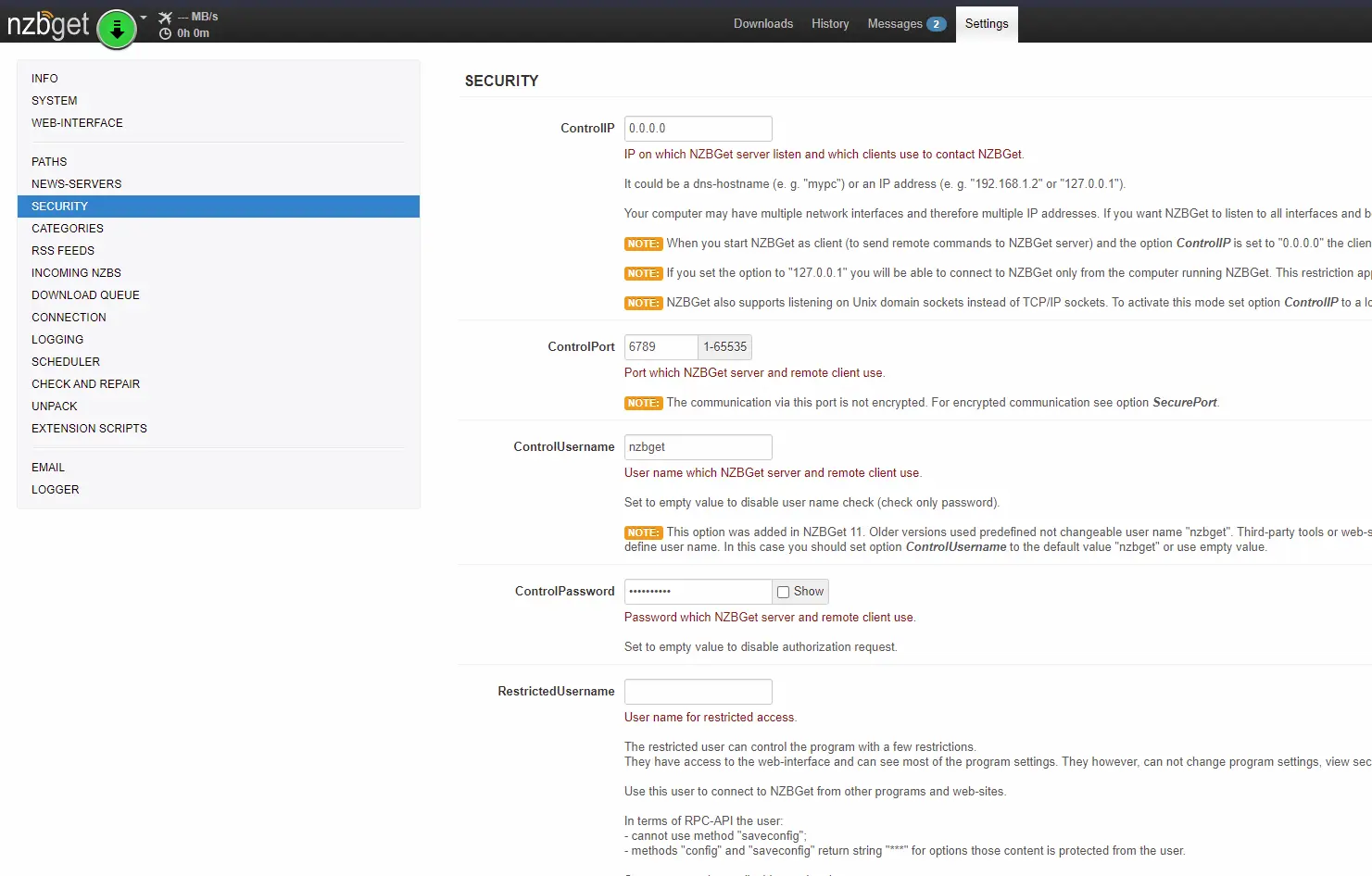
Task: Enable the Show password checkbox
Action: point(784,592)
